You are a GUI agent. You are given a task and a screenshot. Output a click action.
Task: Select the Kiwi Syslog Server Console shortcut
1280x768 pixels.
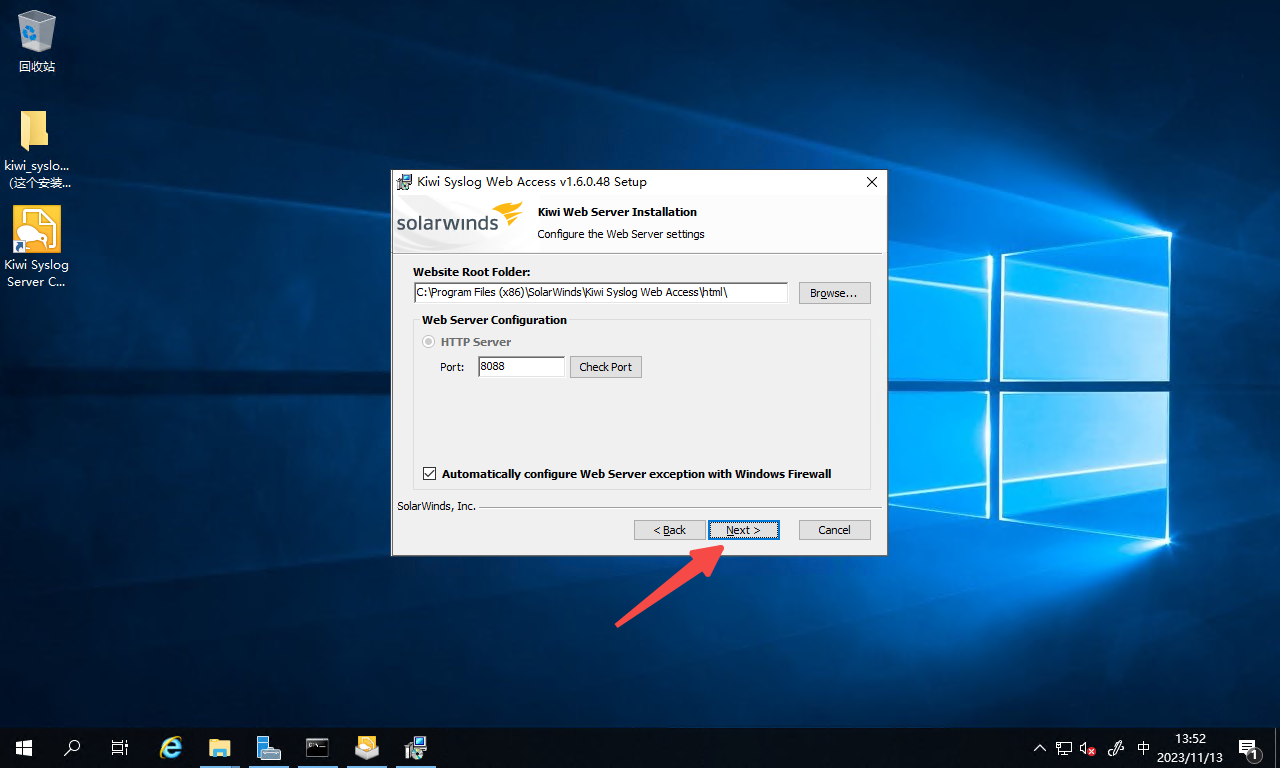pyautogui.click(x=37, y=247)
